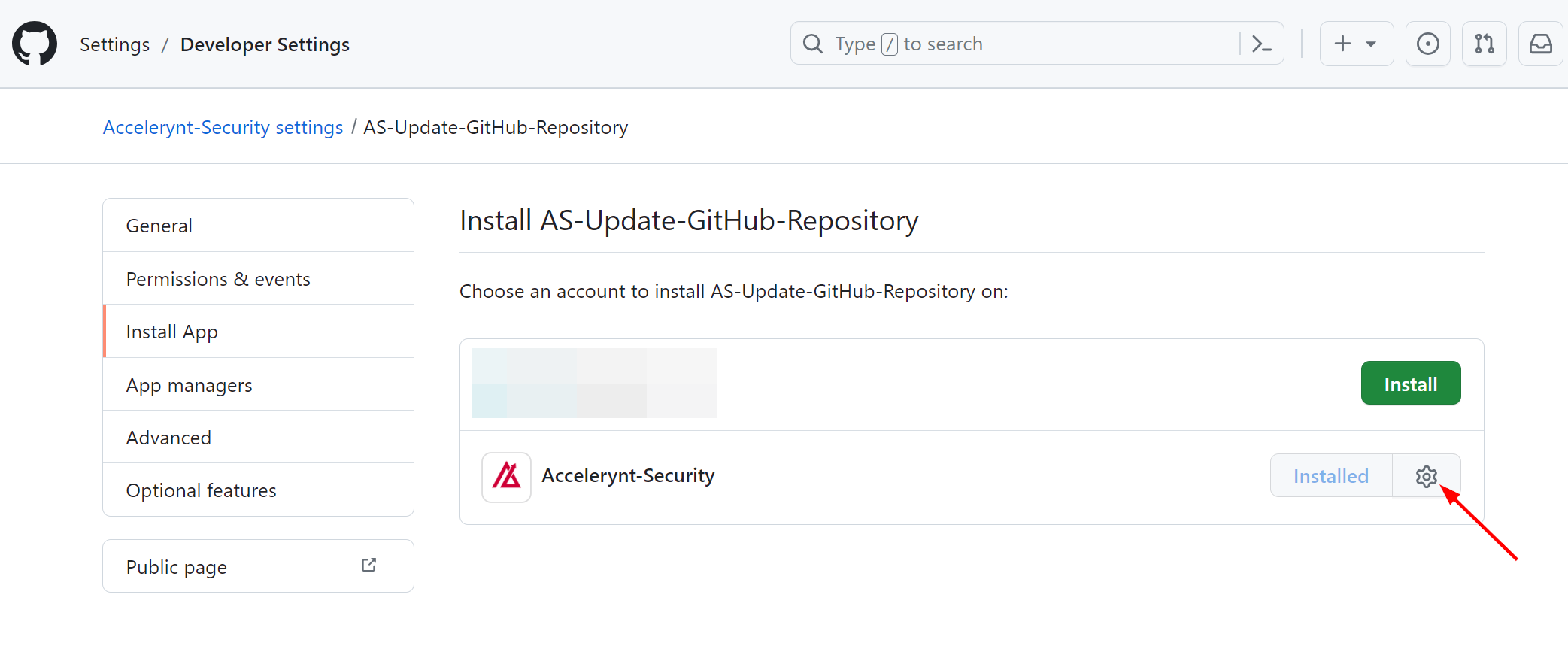
Task: Open Optional features in sidebar
Action: point(258,490)
